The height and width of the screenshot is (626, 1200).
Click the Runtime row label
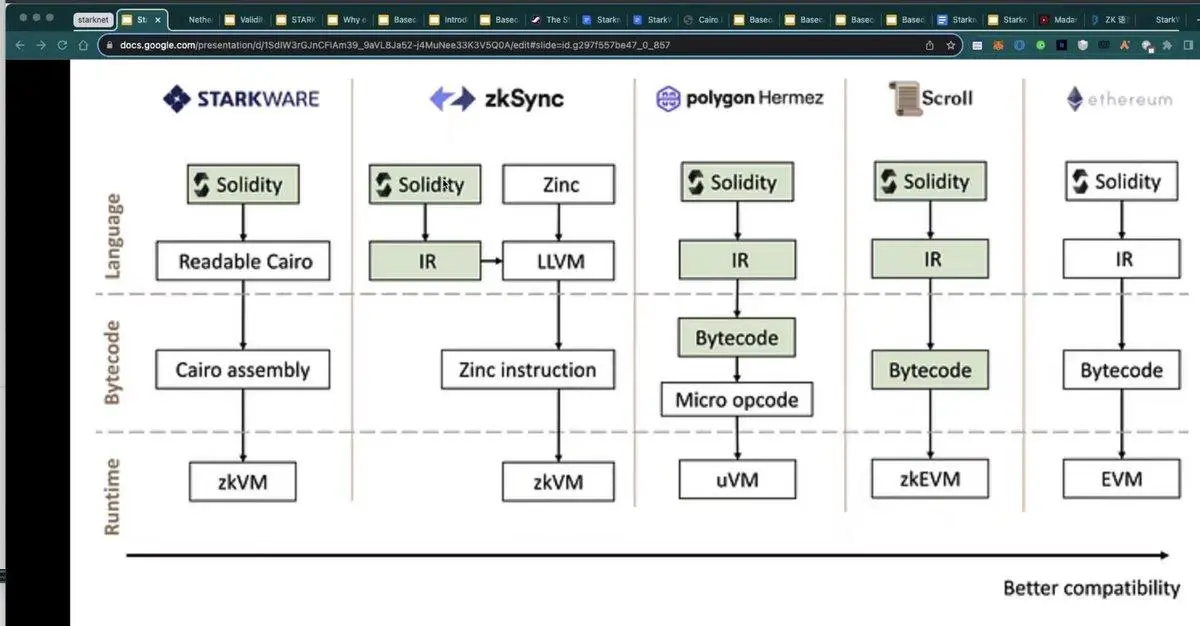(113, 495)
